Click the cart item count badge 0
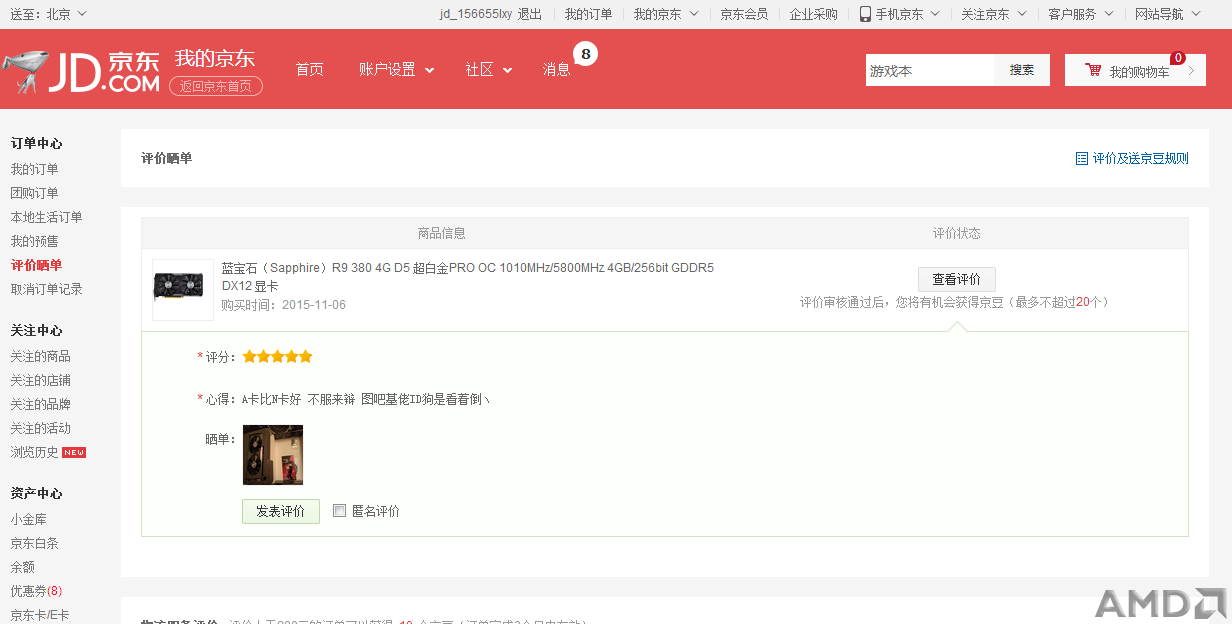The height and width of the screenshot is (624, 1232). point(1178,58)
